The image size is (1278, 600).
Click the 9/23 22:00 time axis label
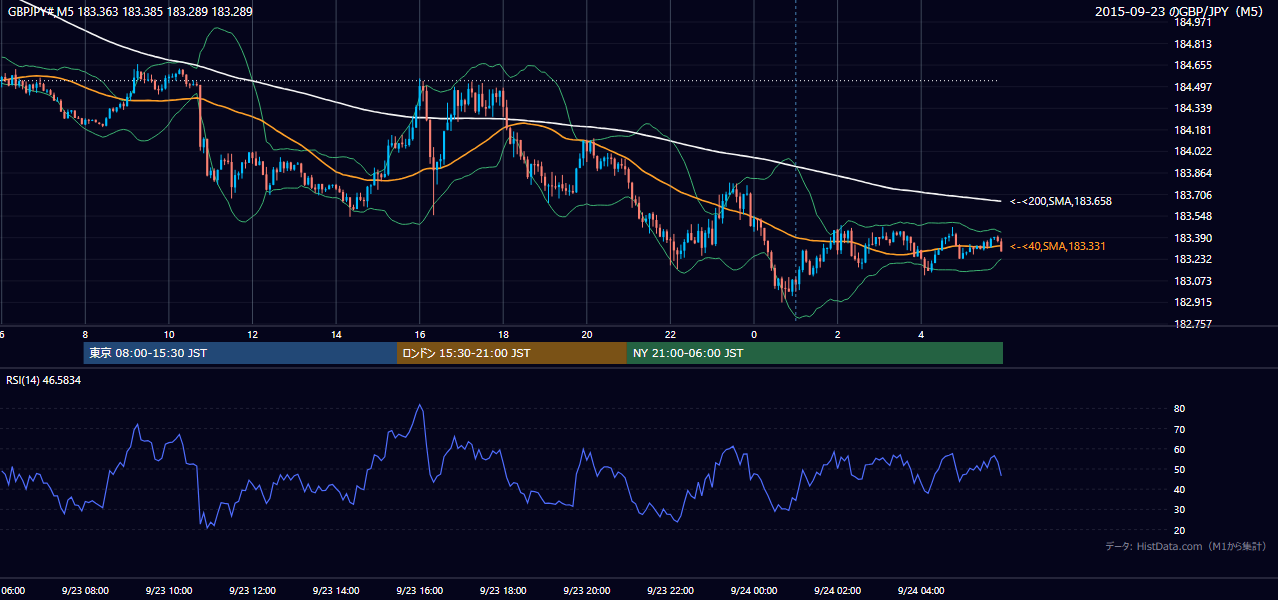[x=670, y=591]
